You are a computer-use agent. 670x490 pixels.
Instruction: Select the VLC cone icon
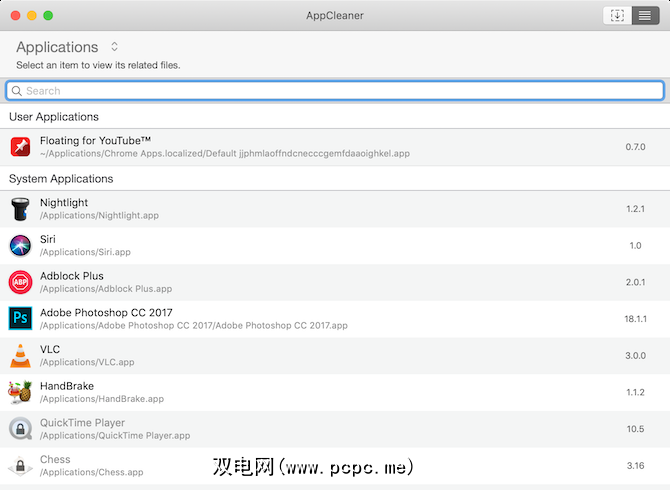tap(20, 356)
